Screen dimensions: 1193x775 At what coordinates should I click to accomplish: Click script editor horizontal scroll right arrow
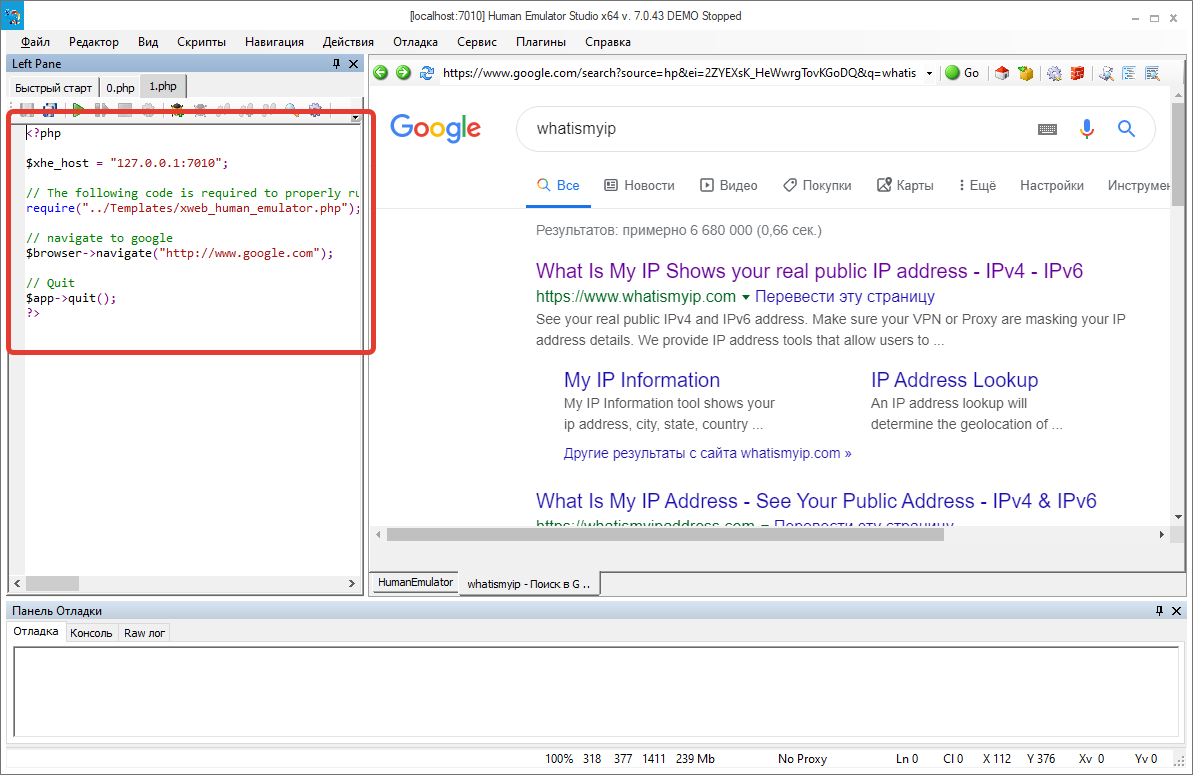352,583
